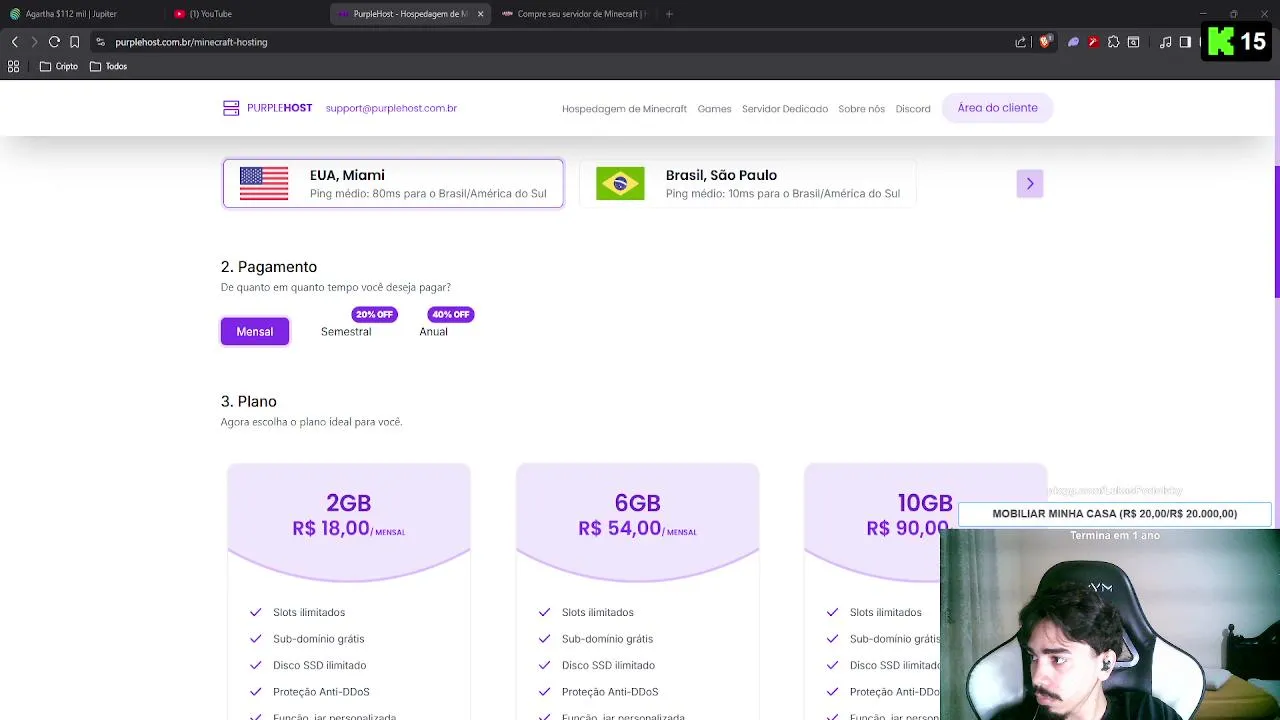The image size is (1280, 720).
Task: Select Brasil, São Paulo server location
Action: 748,183
